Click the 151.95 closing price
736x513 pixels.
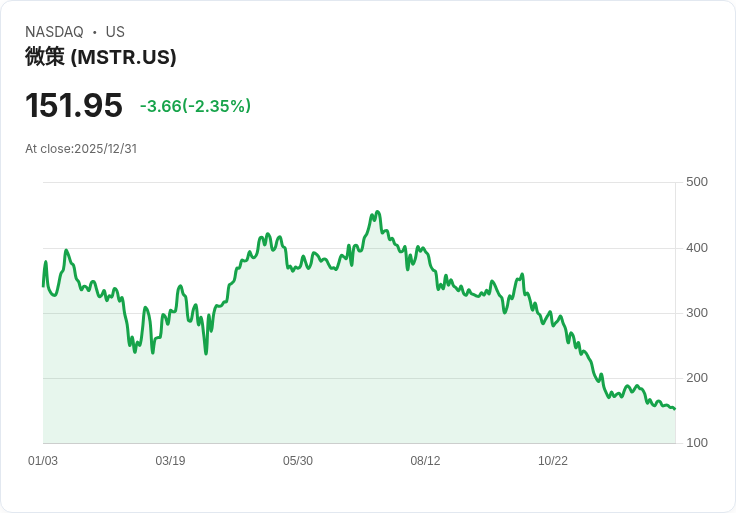[x=74, y=105]
